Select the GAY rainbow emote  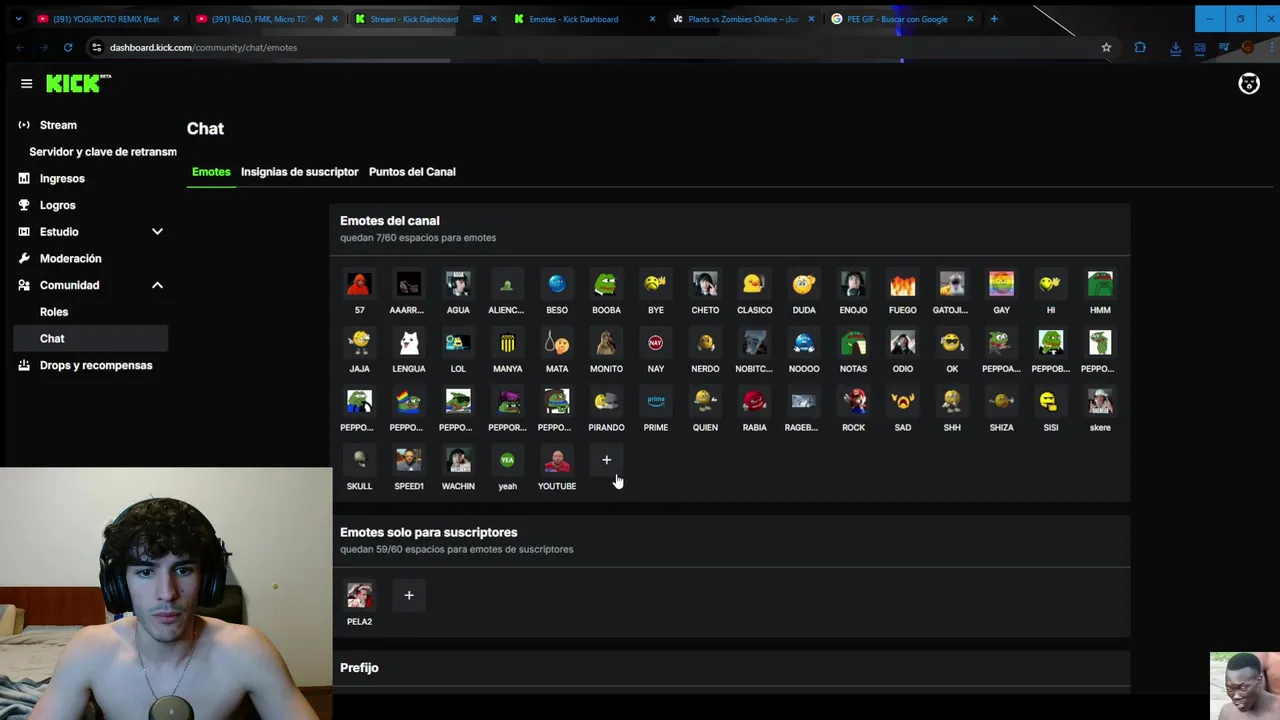click(1001, 285)
